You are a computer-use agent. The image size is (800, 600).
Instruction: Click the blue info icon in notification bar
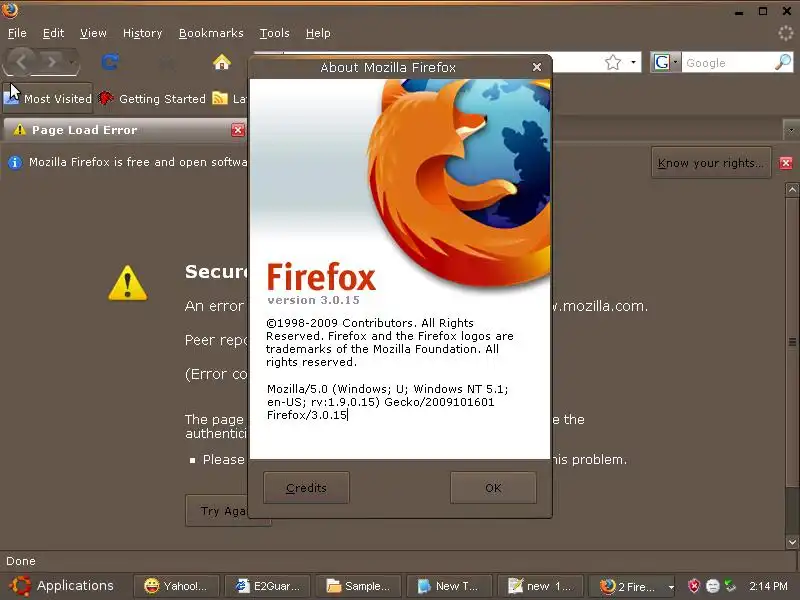click(x=15, y=162)
